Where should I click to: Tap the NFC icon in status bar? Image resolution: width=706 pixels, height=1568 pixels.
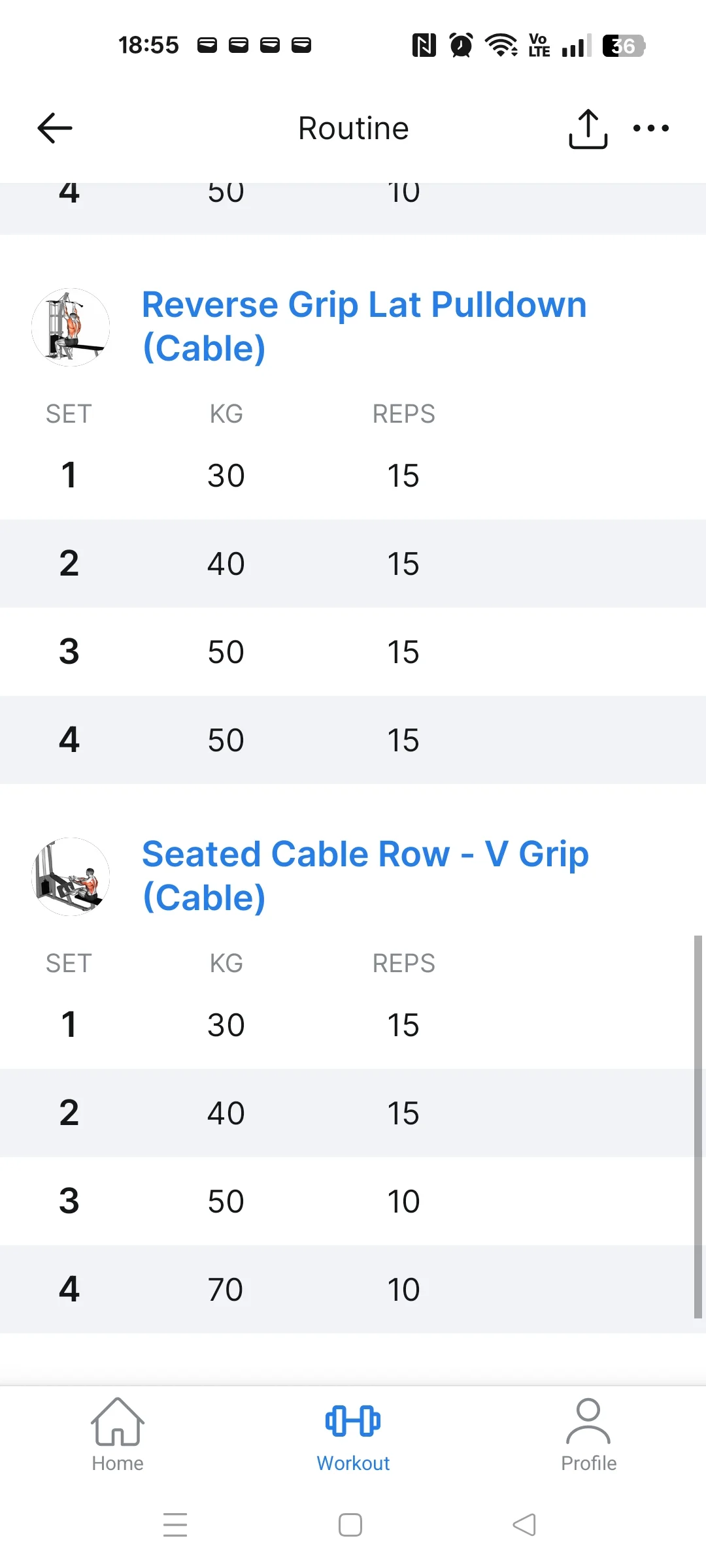click(424, 45)
